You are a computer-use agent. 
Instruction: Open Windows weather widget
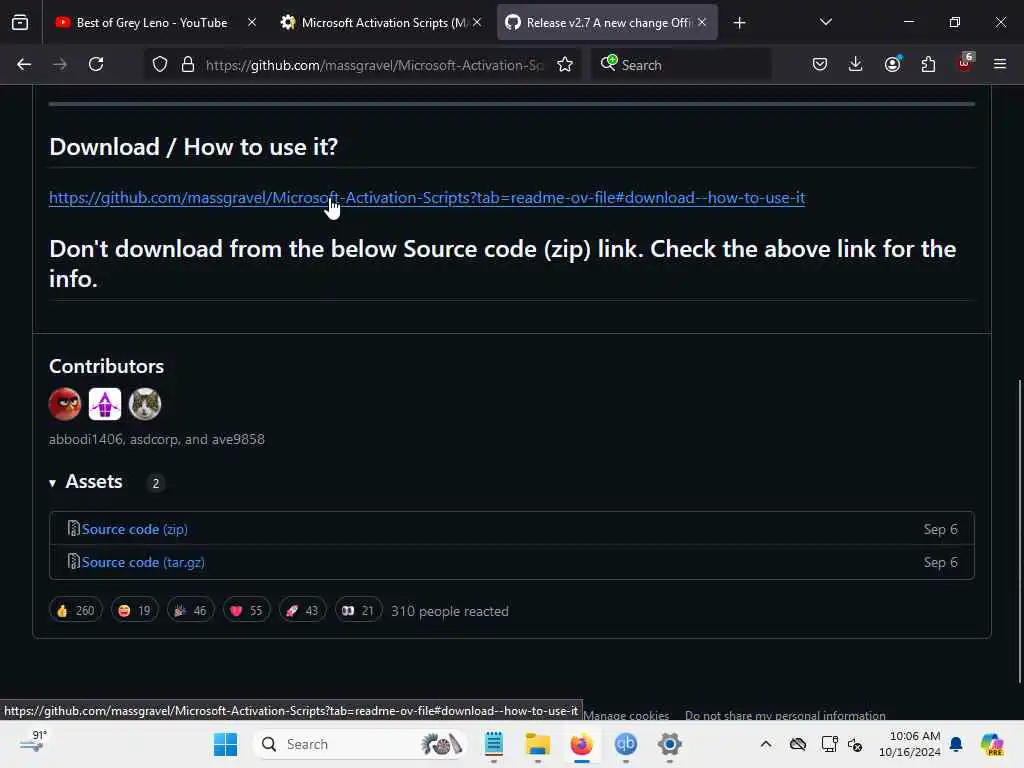click(x=33, y=743)
